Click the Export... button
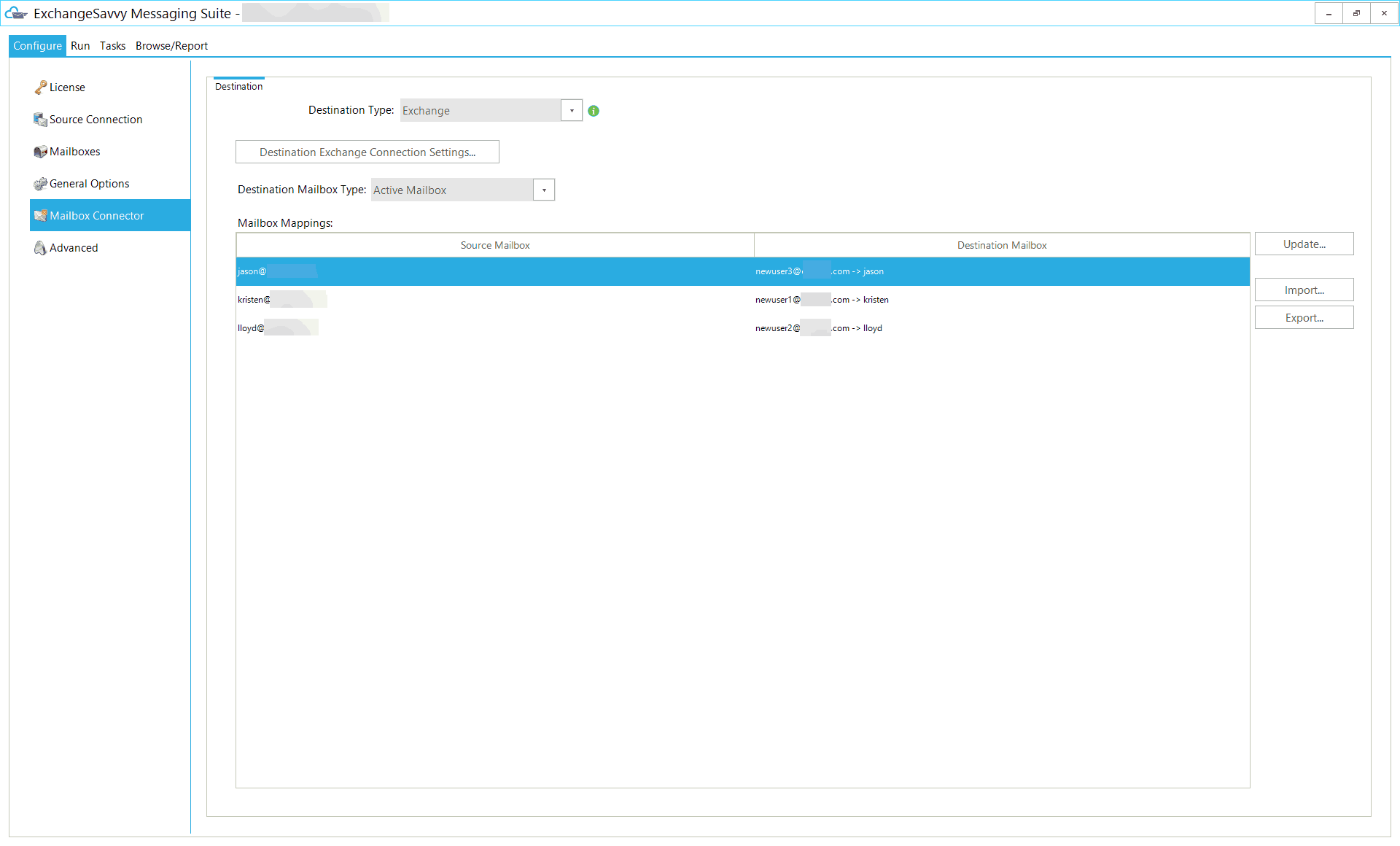Image resolution: width=1400 pixels, height=846 pixels. (1304, 318)
